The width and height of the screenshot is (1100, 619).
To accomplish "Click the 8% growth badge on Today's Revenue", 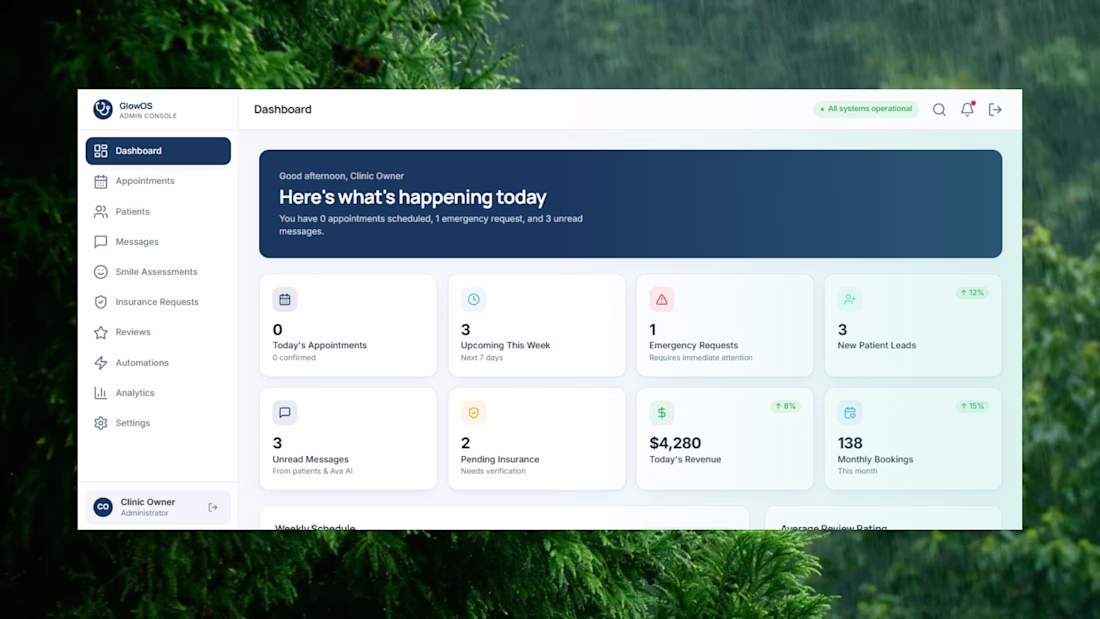I will [785, 406].
